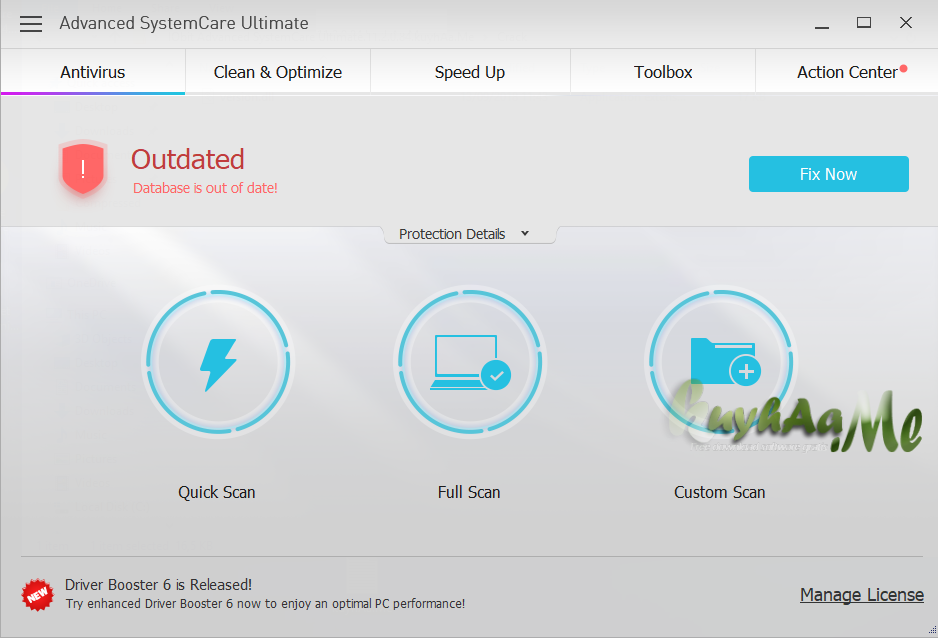Expand the Protection Details dropdown

470,234
